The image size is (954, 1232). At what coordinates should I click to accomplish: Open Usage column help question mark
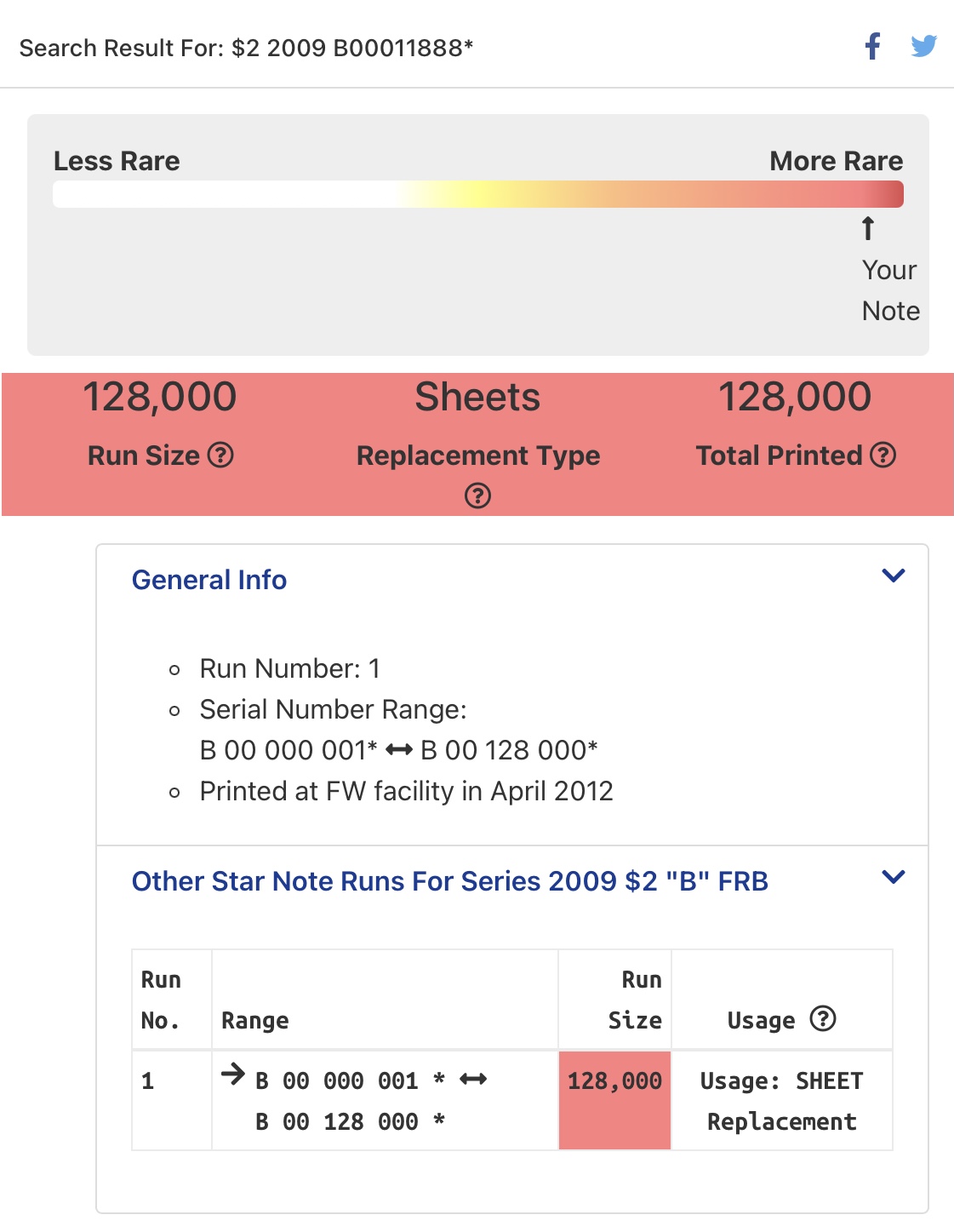pos(823,1018)
